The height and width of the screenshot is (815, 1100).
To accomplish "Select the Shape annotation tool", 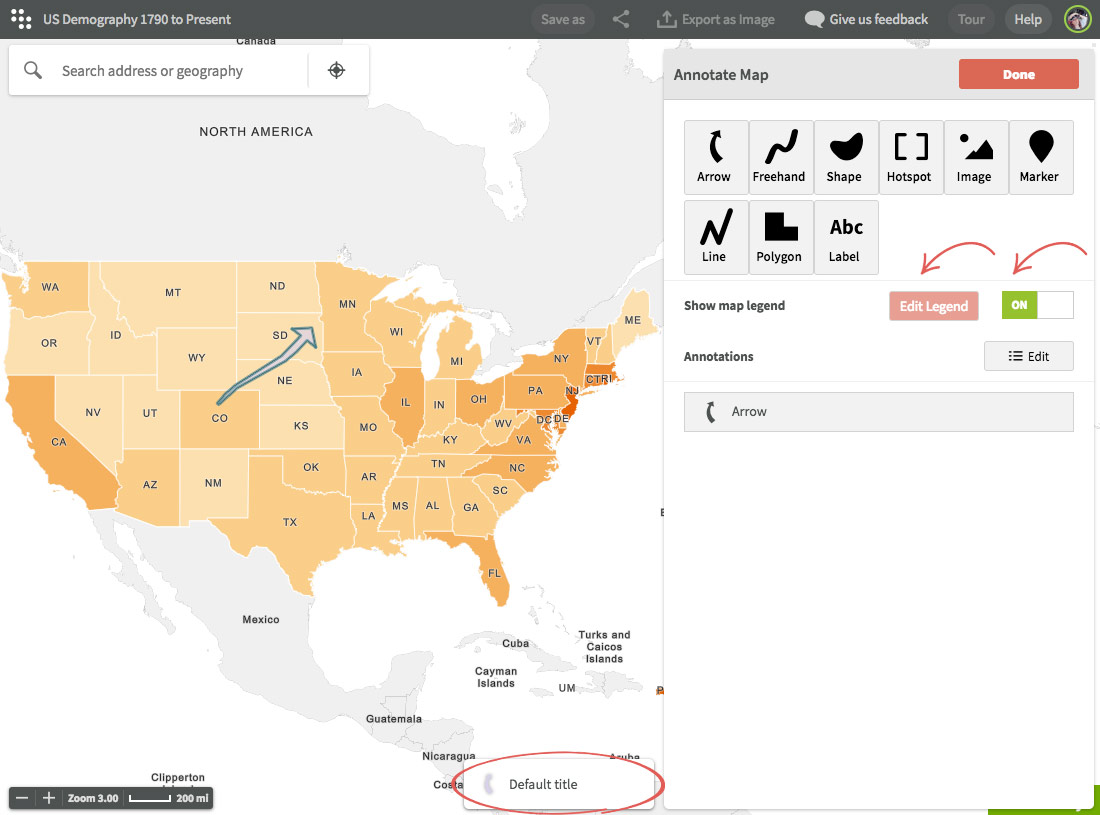I will pos(845,157).
